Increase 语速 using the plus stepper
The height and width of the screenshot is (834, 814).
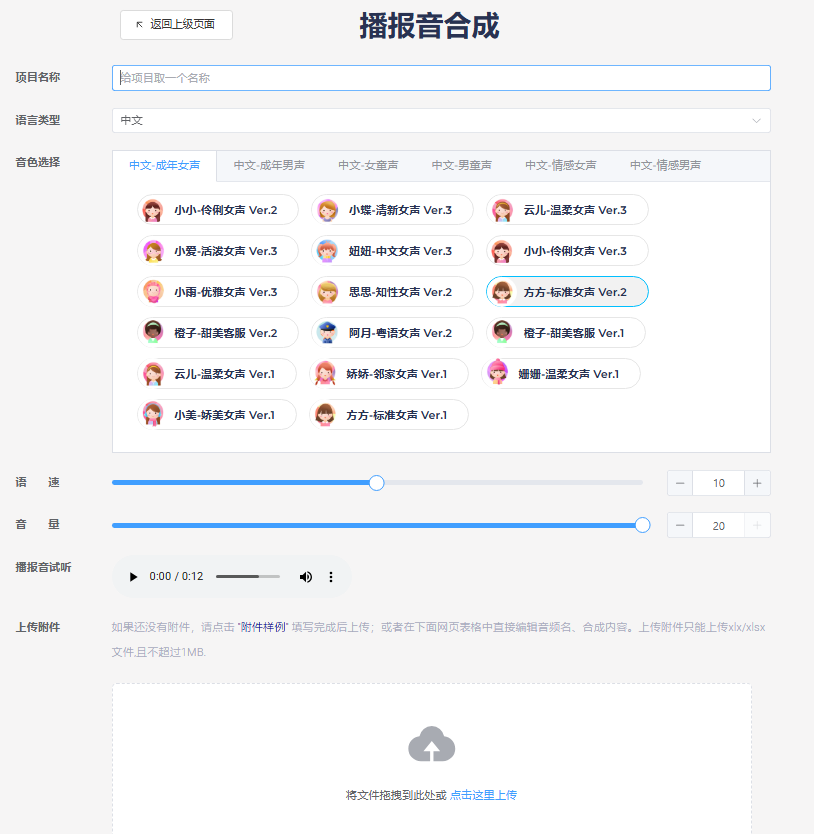pyautogui.click(x=757, y=482)
